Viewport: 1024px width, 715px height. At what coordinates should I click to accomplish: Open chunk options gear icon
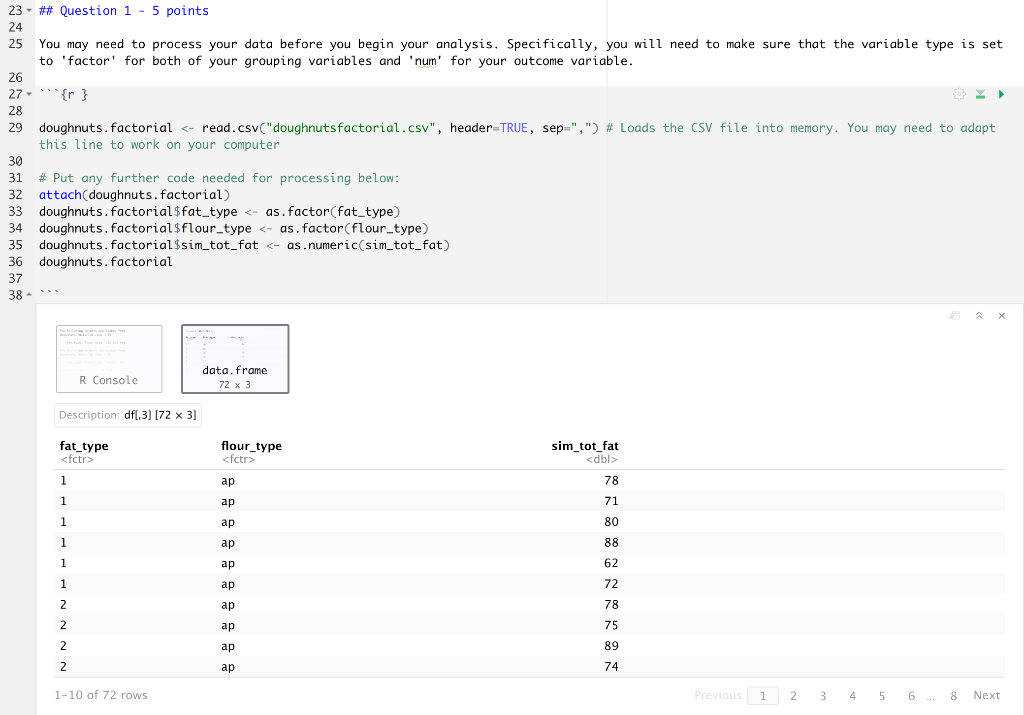tap(959, 95)
